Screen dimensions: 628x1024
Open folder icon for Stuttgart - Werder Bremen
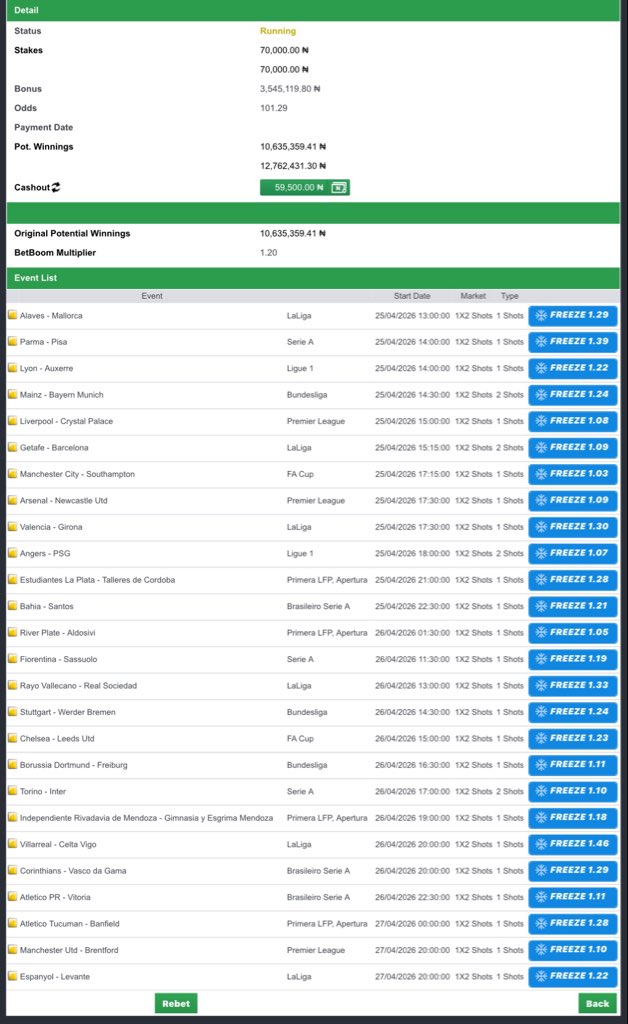click(12, 711)
